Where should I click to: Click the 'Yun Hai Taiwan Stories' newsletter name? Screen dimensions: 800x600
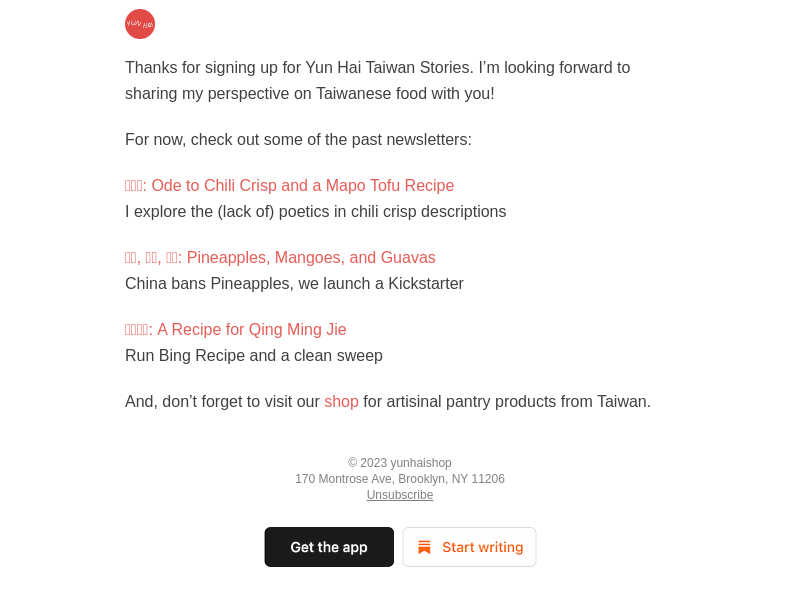[389, 68]
